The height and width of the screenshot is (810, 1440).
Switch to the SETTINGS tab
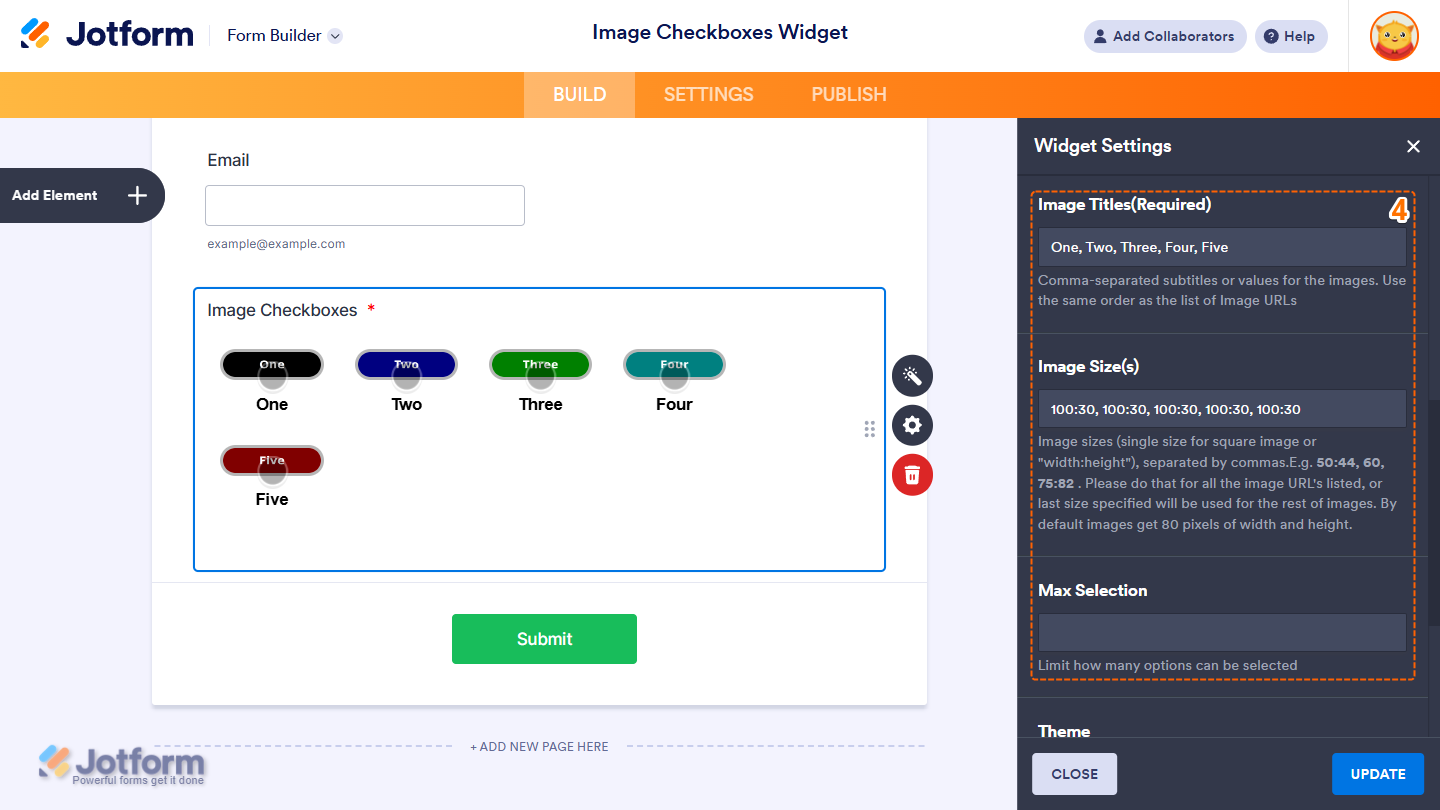click(708, 94)
